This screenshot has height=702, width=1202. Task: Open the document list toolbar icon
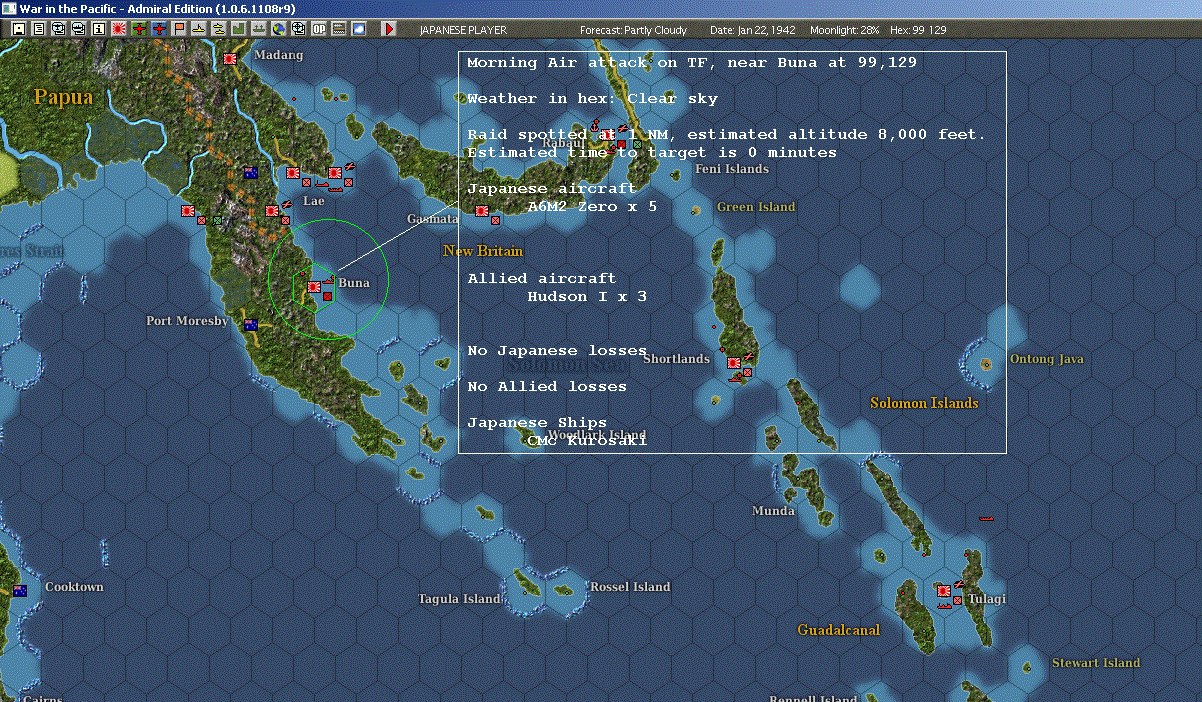coord(39,30)
